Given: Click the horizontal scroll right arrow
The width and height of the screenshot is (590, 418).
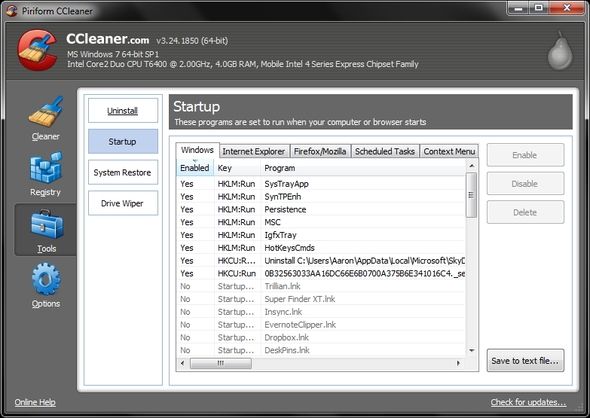Looking at the screenshot, I should coord(458,363).
